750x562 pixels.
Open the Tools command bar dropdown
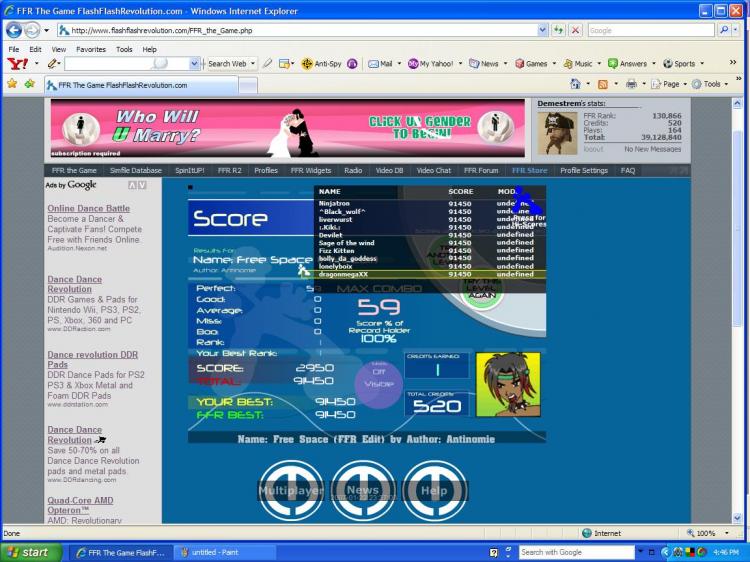coord(710,84)
